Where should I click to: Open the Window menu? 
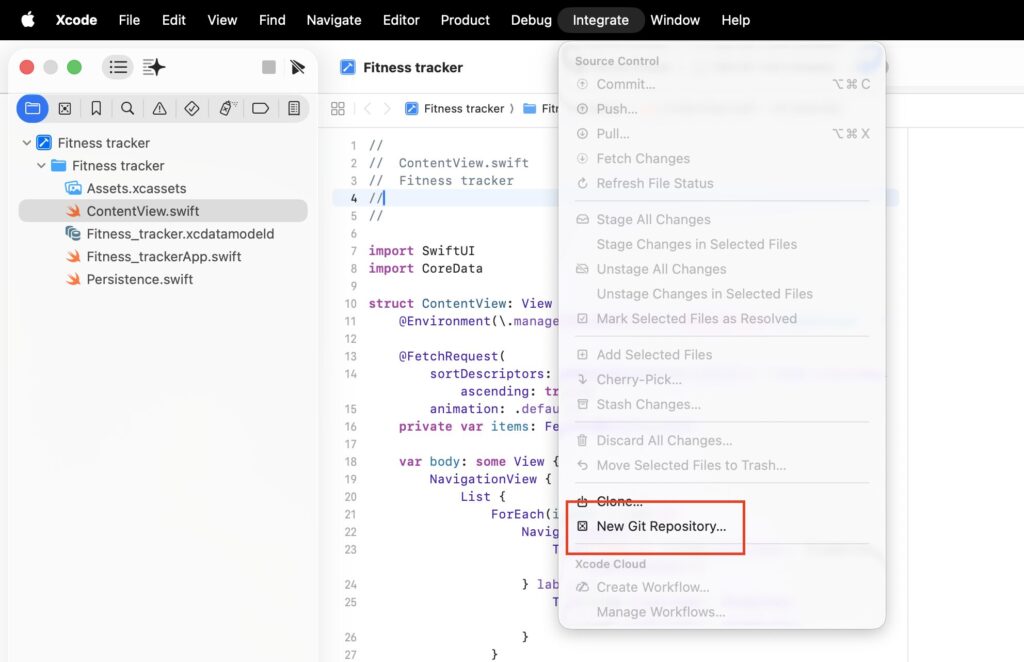[675, 19]
